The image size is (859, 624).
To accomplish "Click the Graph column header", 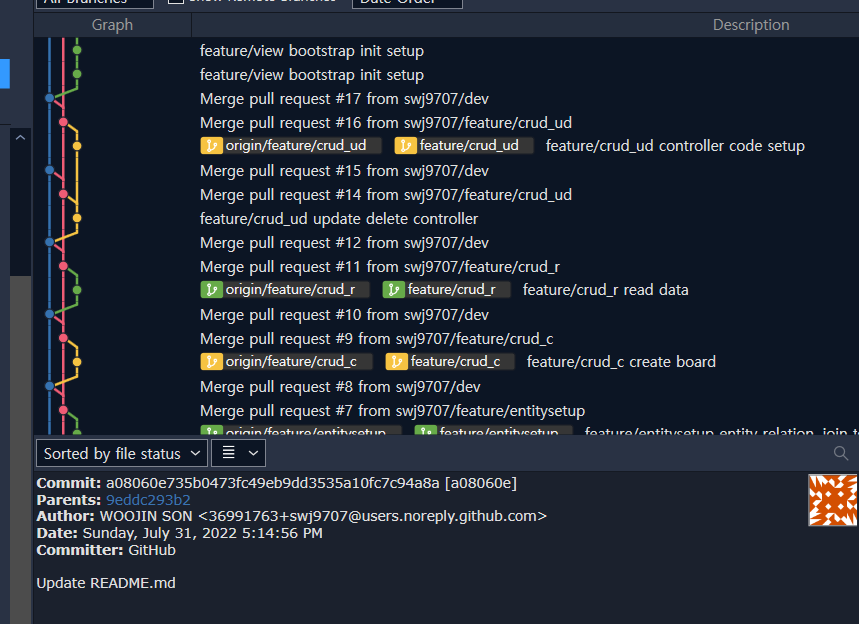I will tap(111, 24).
